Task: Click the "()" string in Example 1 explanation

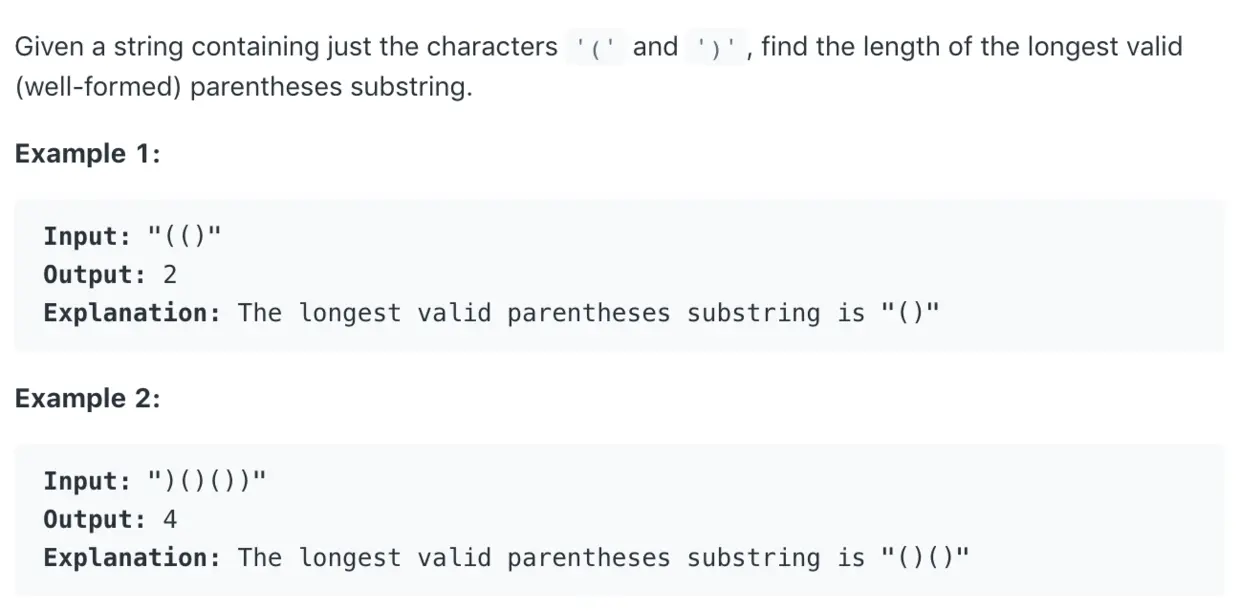Action: pyautogui.click(x=911, y=313)
